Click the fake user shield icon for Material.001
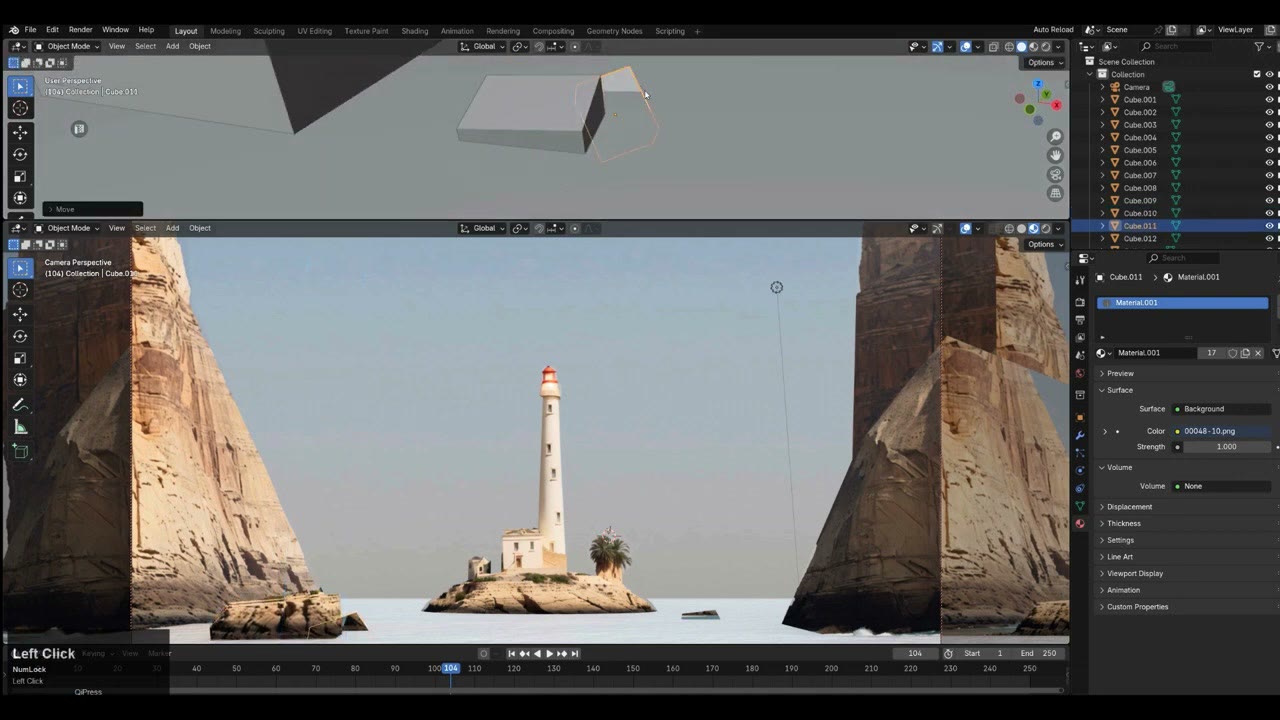1280x720 pixels. [1232, 353]
